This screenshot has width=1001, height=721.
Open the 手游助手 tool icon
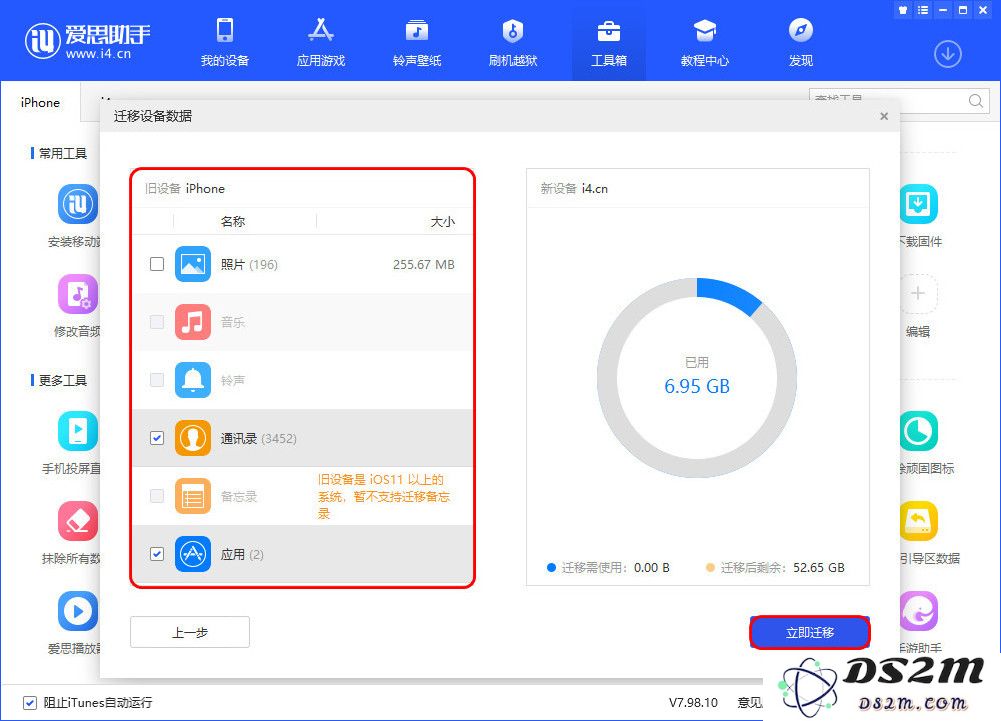(x=919, y=611)
